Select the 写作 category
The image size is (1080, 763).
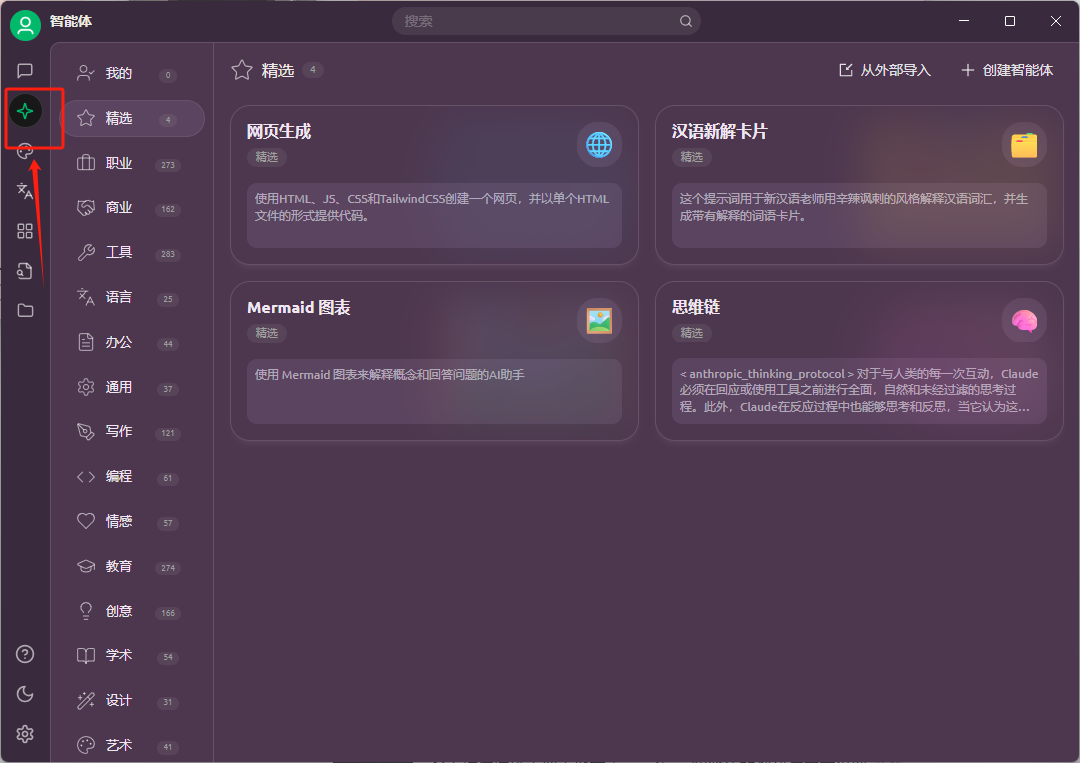(132, 432)
